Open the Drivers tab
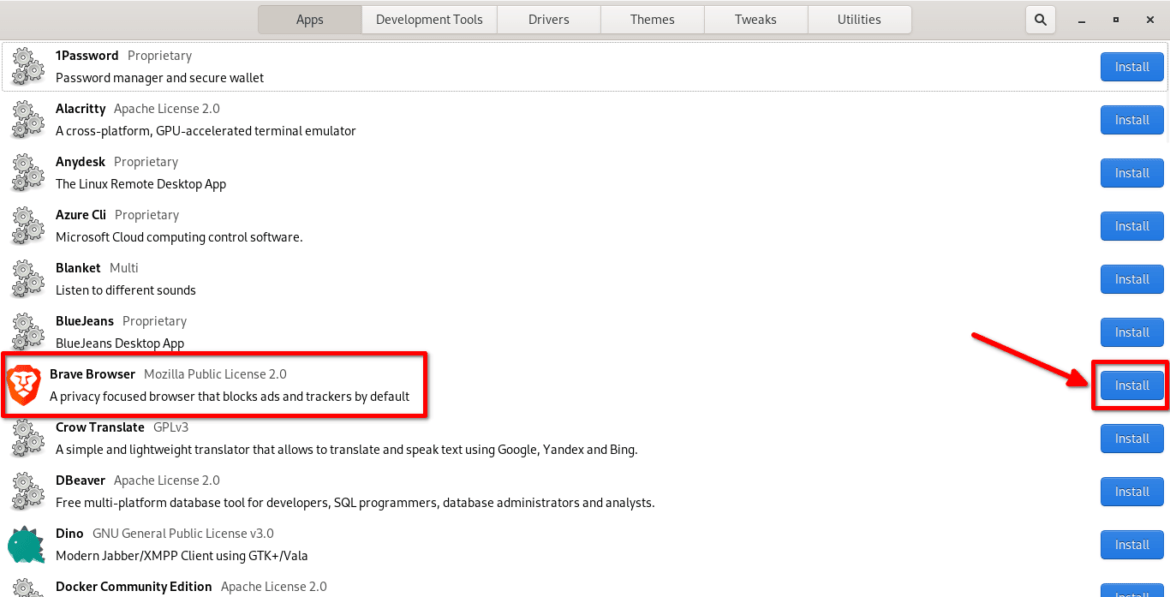Screen dimensions: 1170x597 [548, 19]
